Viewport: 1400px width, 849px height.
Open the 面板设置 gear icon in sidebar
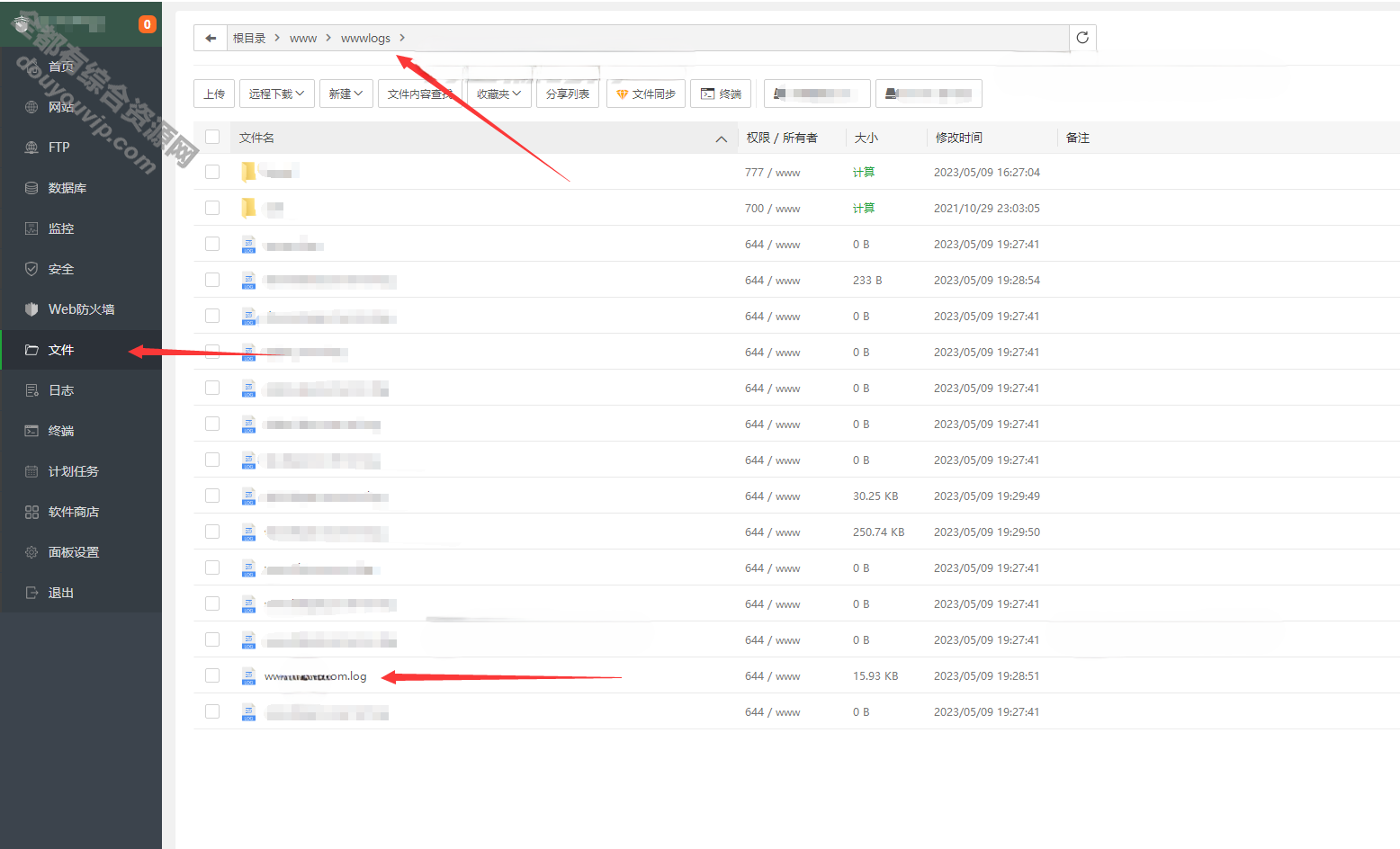[x=31, y=552]
